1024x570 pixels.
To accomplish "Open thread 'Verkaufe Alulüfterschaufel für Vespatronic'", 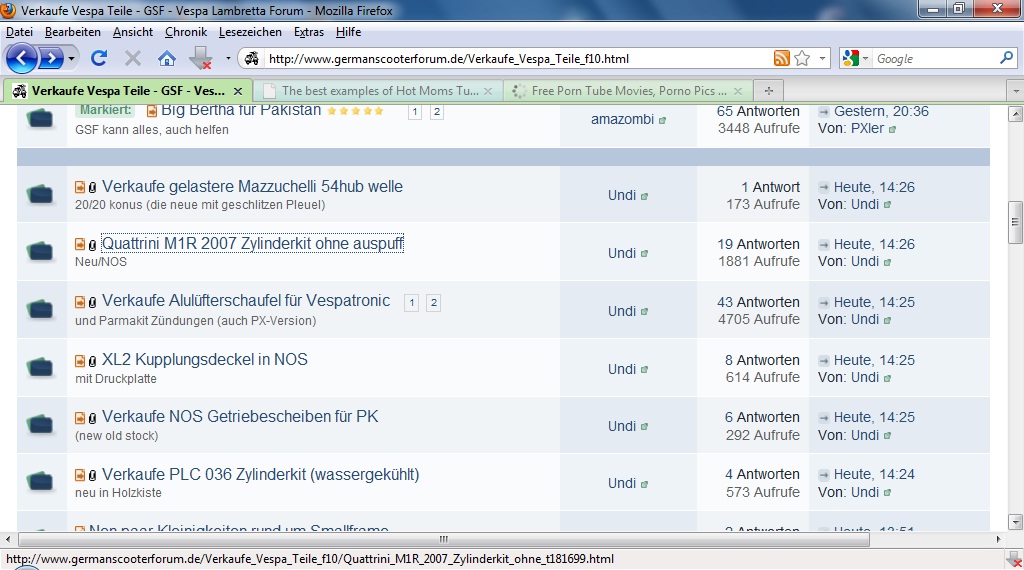I will click(246, 301).
